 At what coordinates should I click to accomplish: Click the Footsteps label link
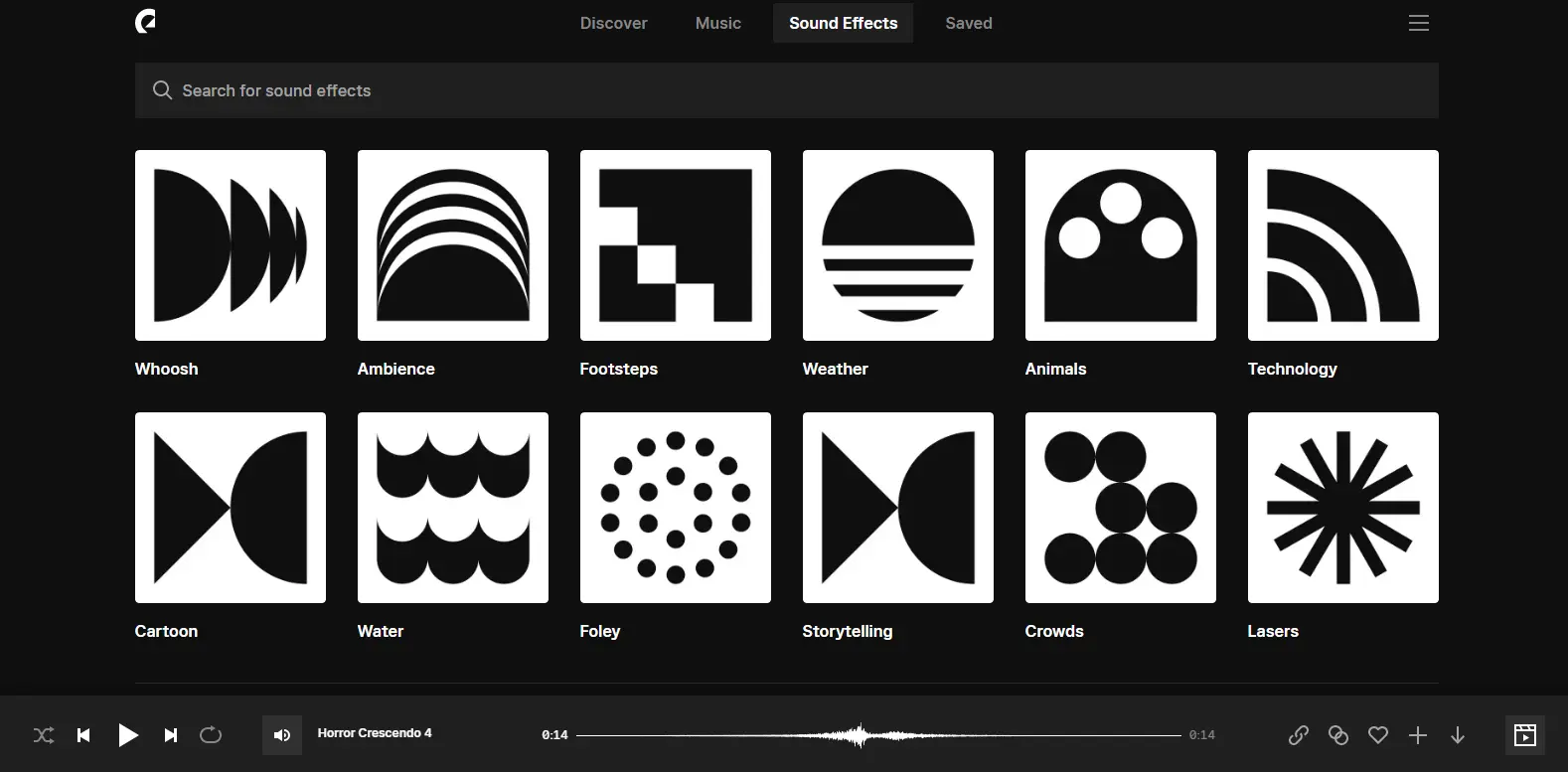[x=618, y=369]
